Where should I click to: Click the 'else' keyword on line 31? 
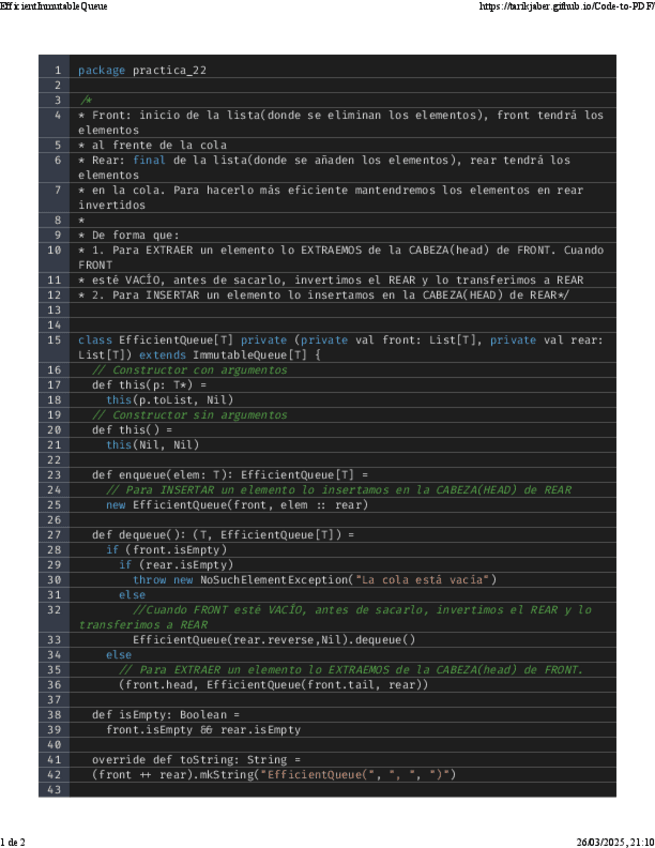coord(133,595)
